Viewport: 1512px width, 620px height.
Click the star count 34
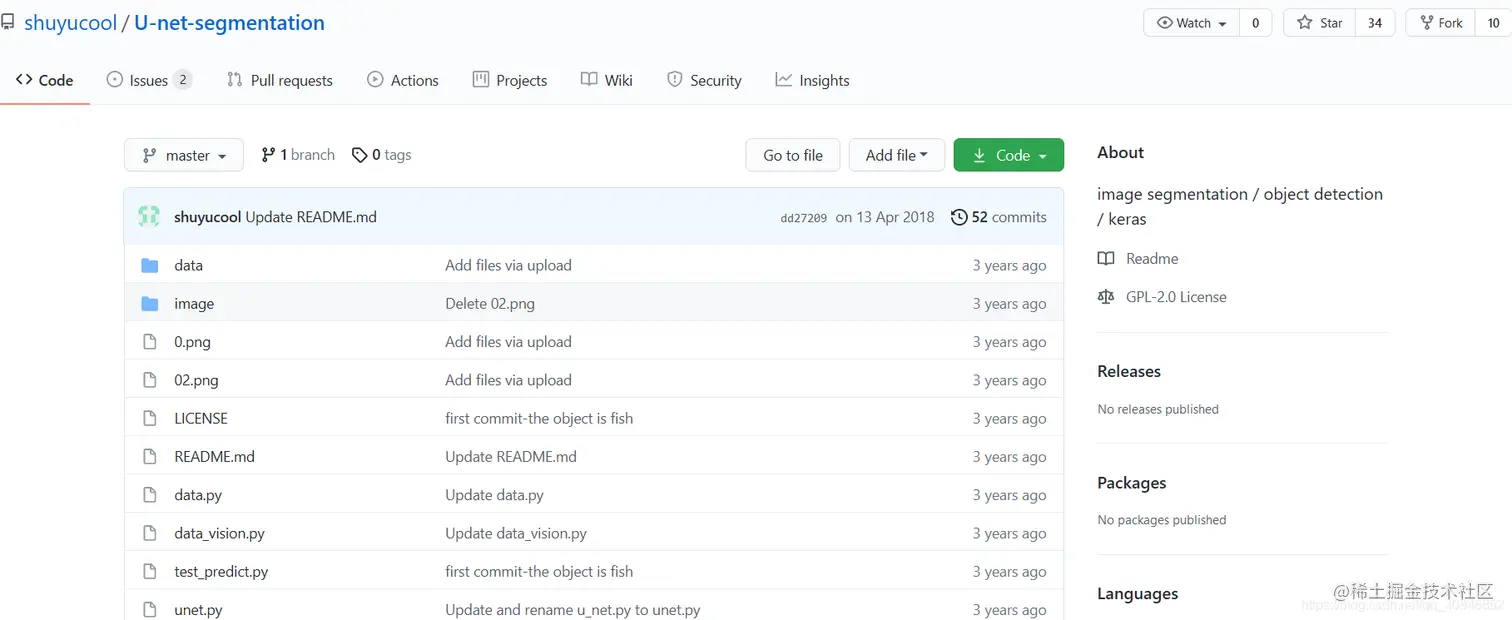1375,23
